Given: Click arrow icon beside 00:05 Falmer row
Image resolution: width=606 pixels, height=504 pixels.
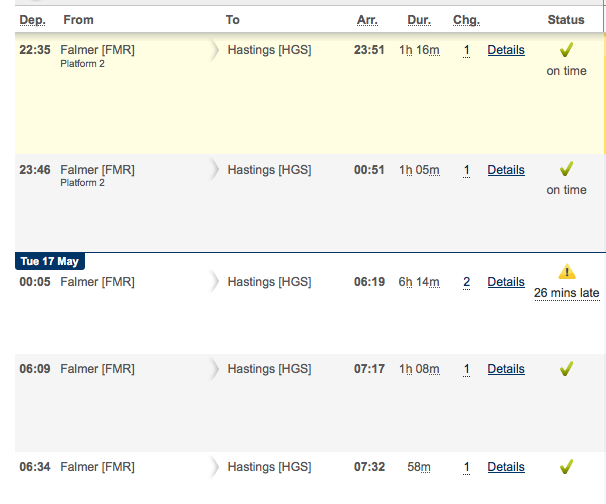Looking at the screenshot, I should tap(214, 282).
